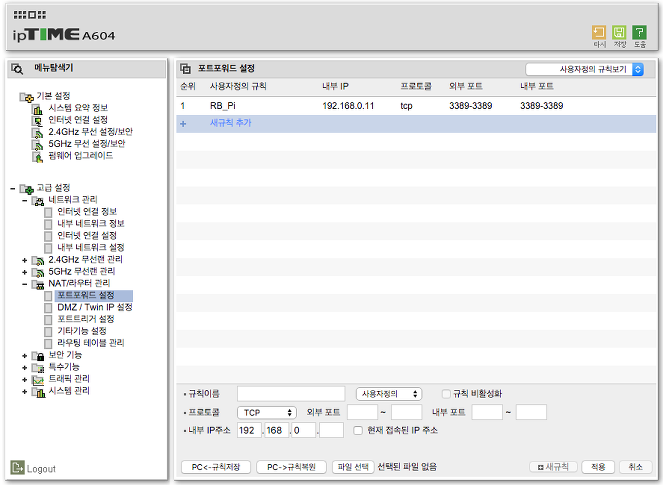663x485 pixels.
Task: Check the 현재 접속된 IP 주소 box
Action: coord(358,430)
